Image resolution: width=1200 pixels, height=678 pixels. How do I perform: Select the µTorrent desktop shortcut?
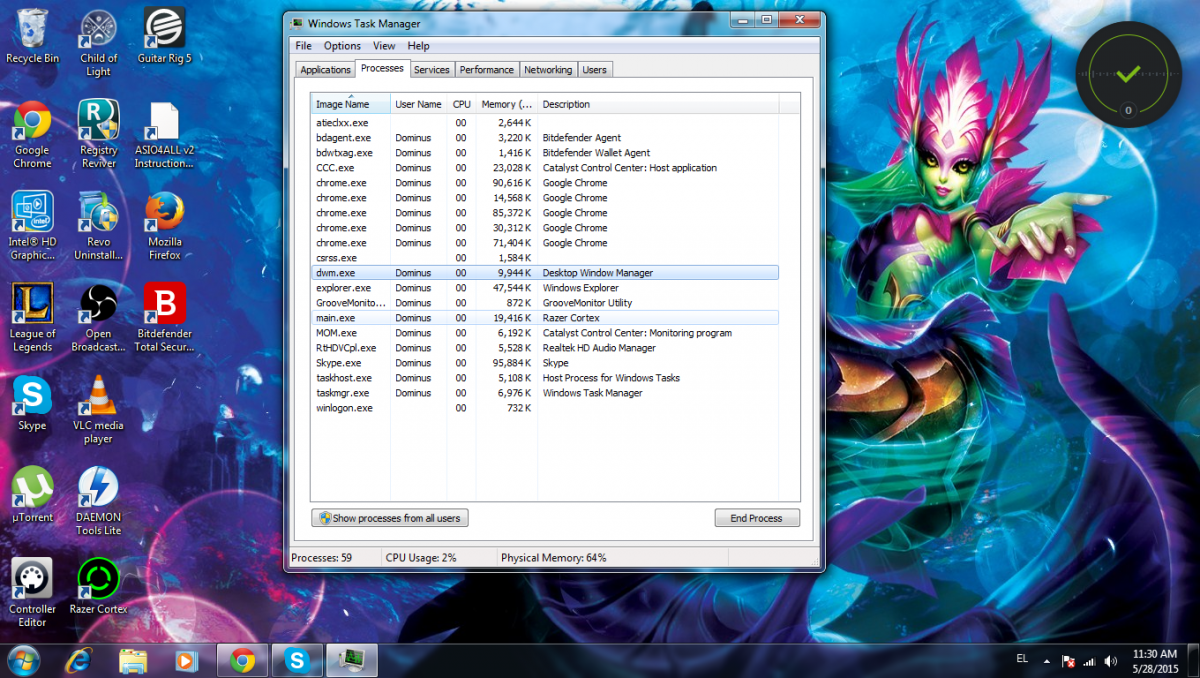(32, 495)
